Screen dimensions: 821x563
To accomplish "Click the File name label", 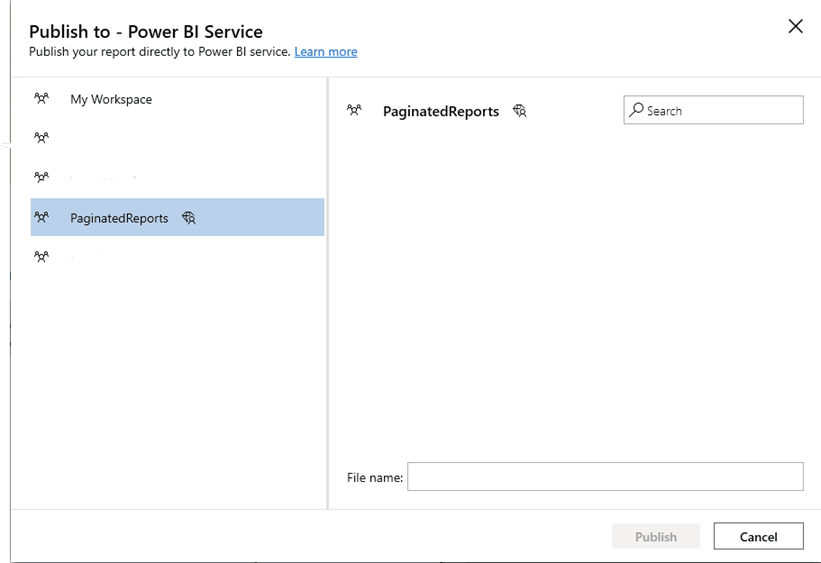I will click(x=375, y=478).
